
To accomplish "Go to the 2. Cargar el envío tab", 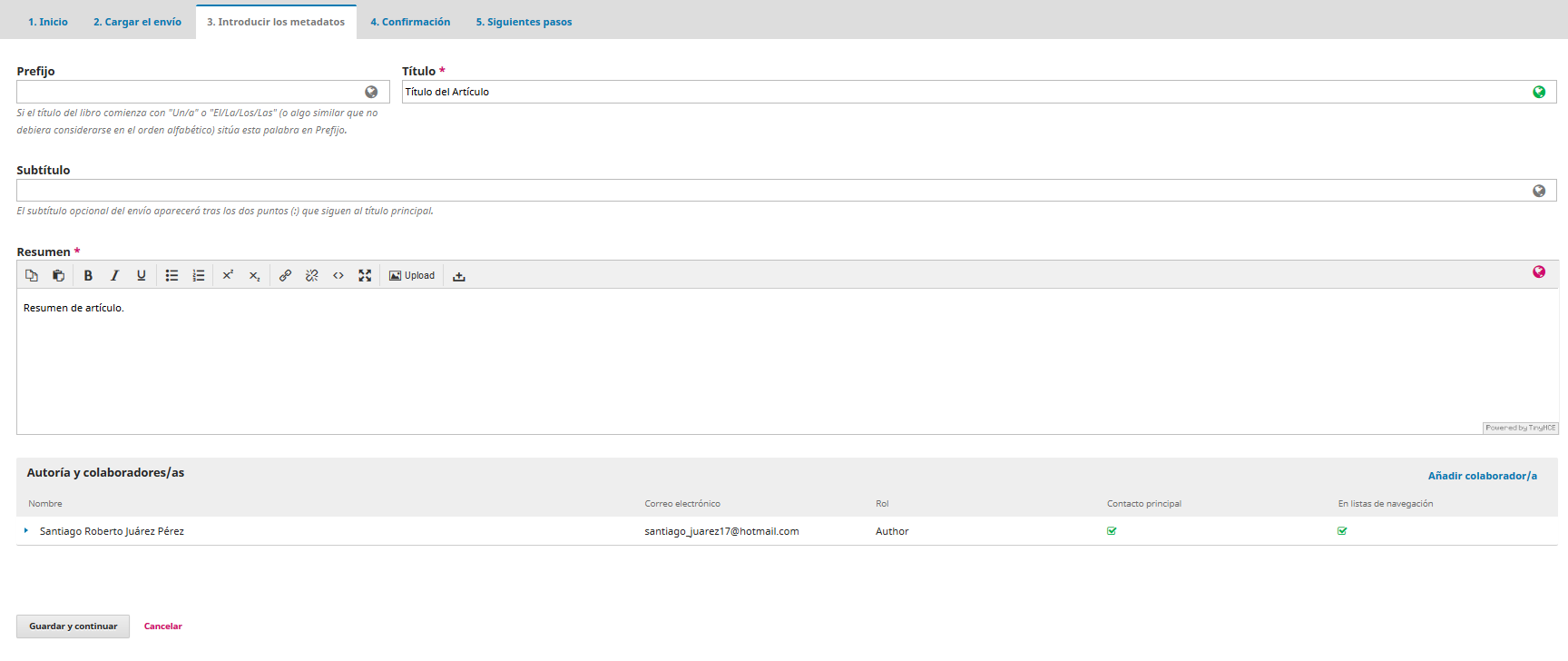I will click(137, 22).
